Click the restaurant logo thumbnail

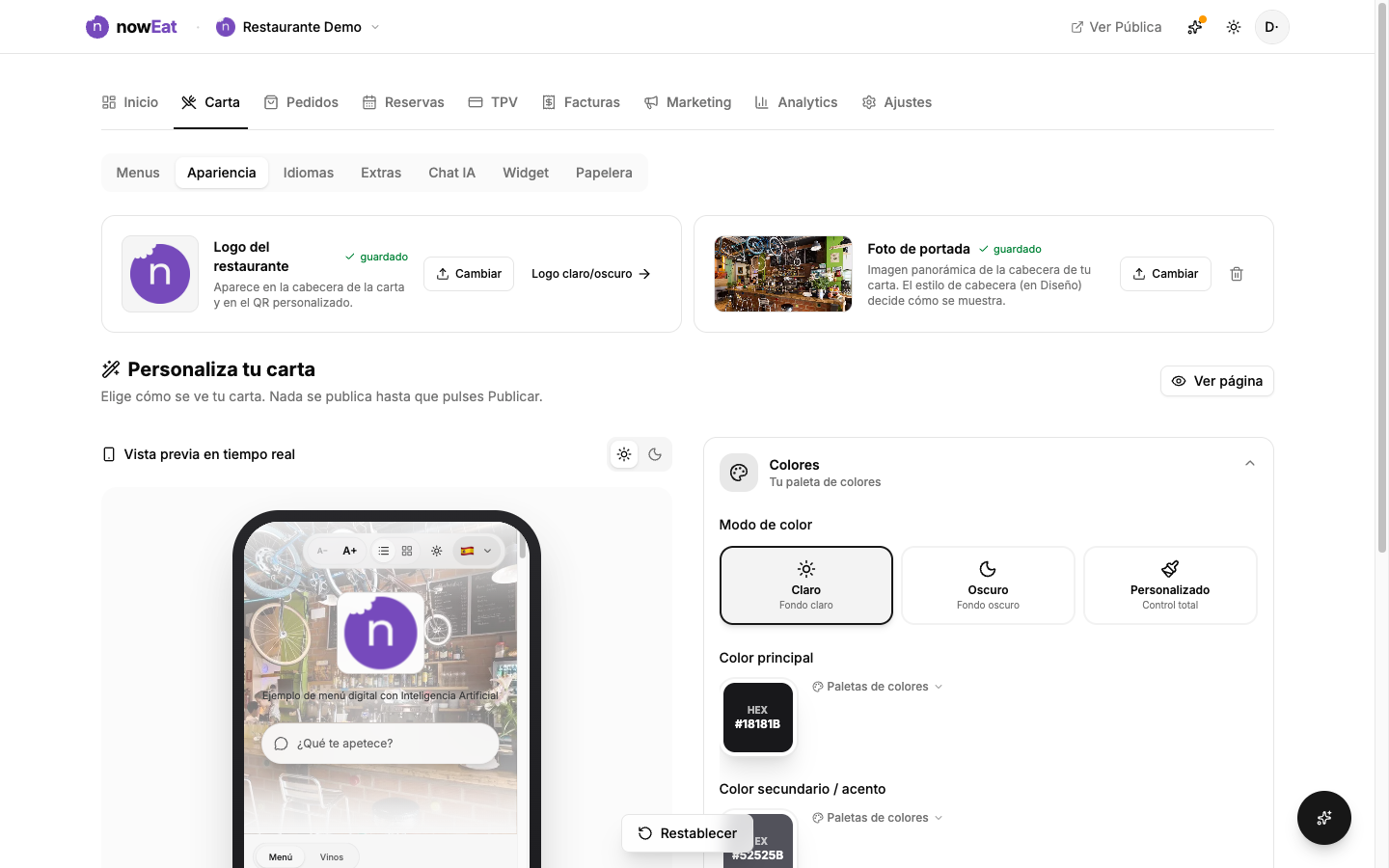coord(160,274)
